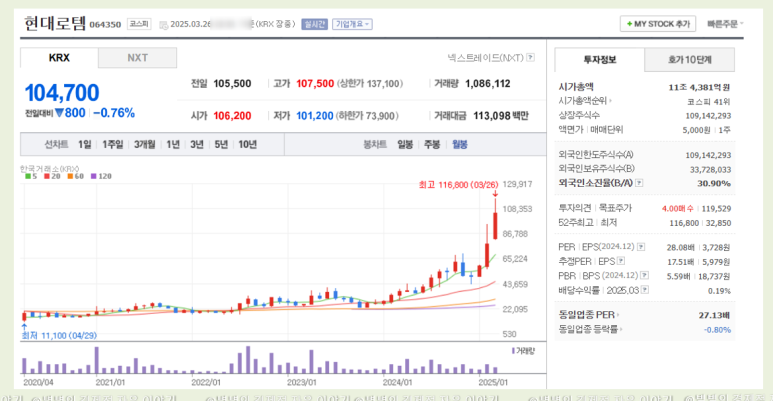Click the 현대로템 stock title
The image size is (773, 401).
tap(55, 23)
